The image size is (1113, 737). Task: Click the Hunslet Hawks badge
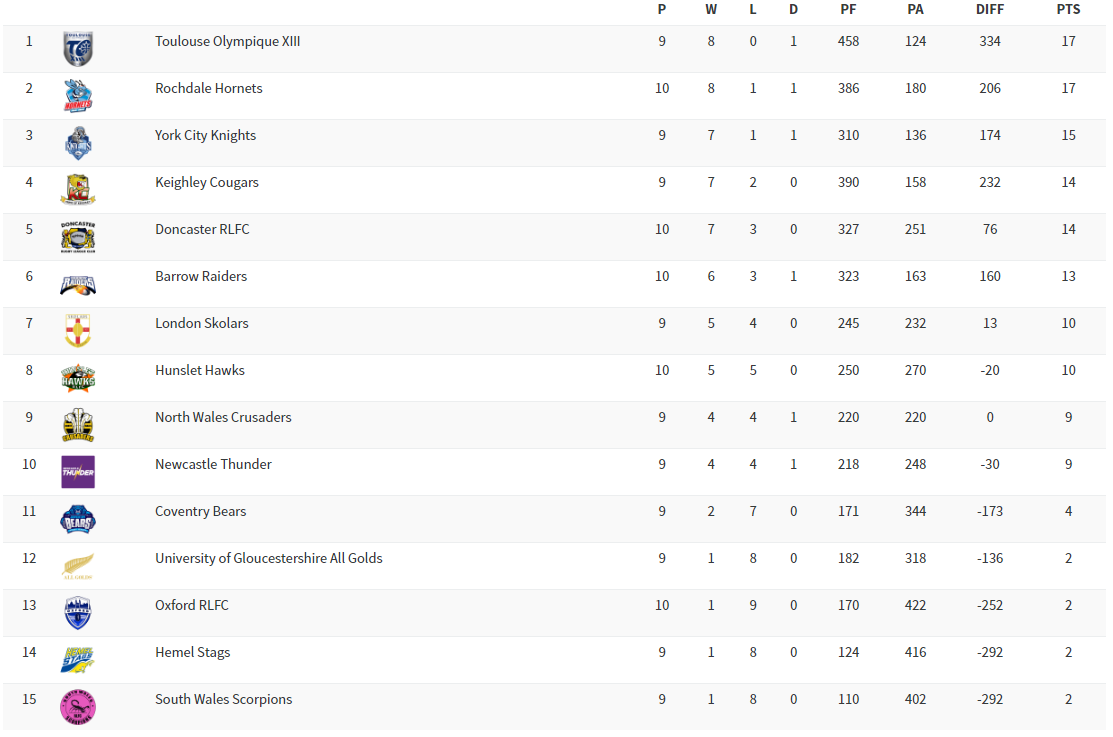click(x=77, y=377)
